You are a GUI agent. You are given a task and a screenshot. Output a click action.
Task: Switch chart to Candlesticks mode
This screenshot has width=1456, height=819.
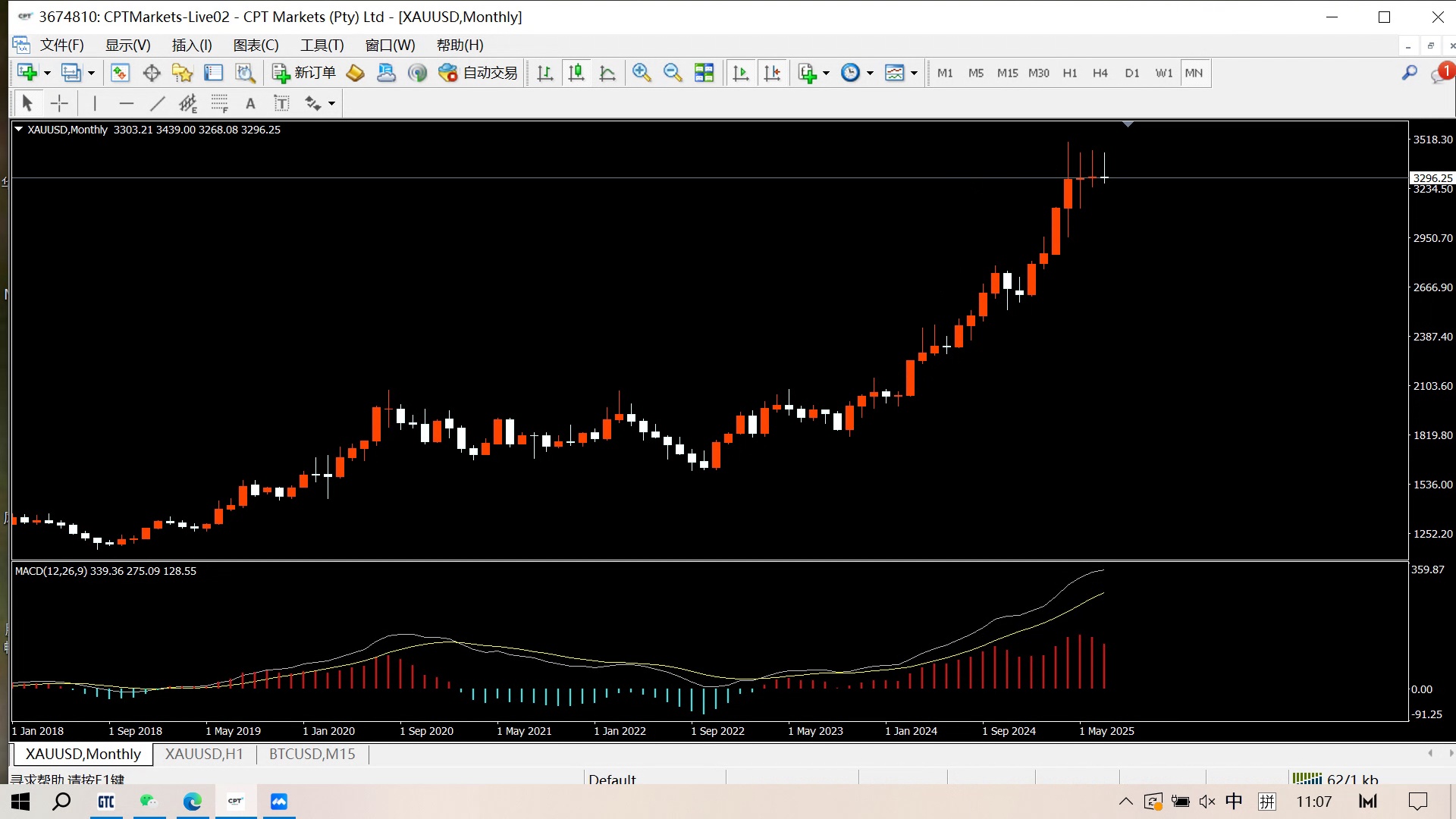[x=576, y=73]
